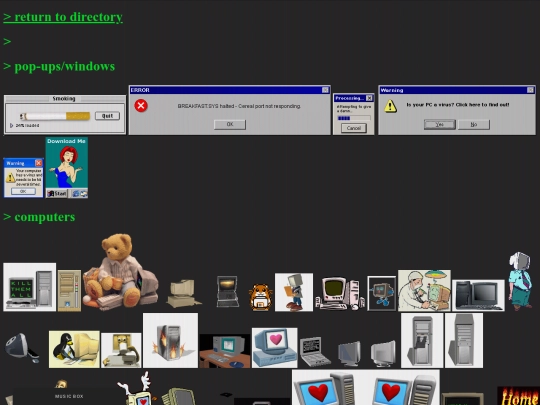This screenshot has width=540, height=405.
Task: Select the computer on wooden desk image
Action: click(225, 351)
